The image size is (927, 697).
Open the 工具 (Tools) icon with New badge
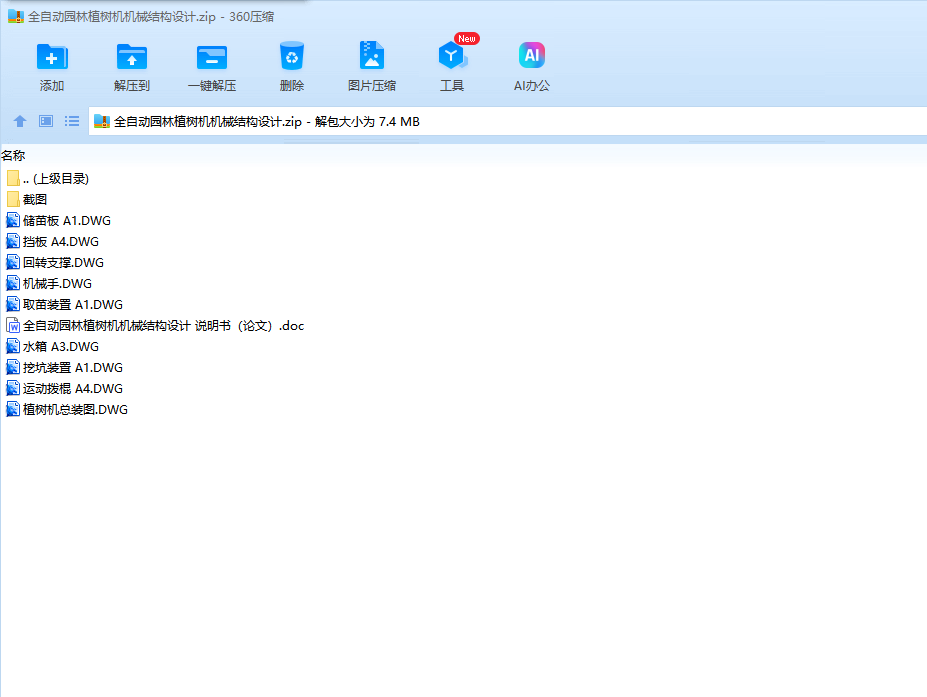pos(452,56)
